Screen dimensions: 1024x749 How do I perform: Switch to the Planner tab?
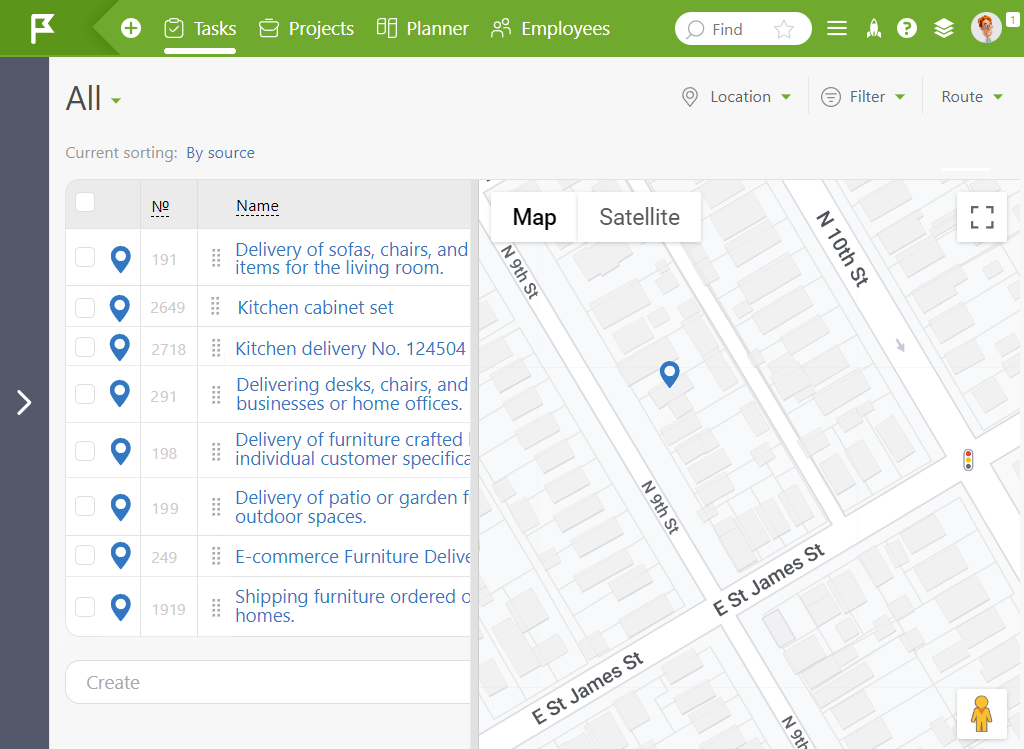click(x=423, y=29)
